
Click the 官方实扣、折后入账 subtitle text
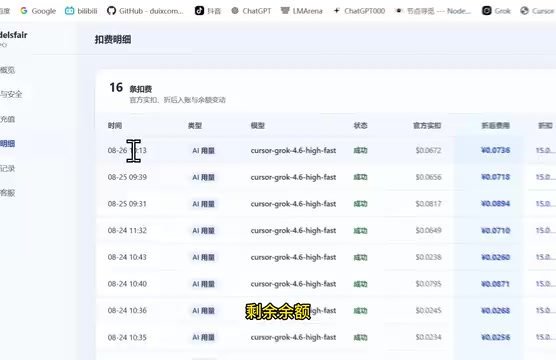click(177, 100)
